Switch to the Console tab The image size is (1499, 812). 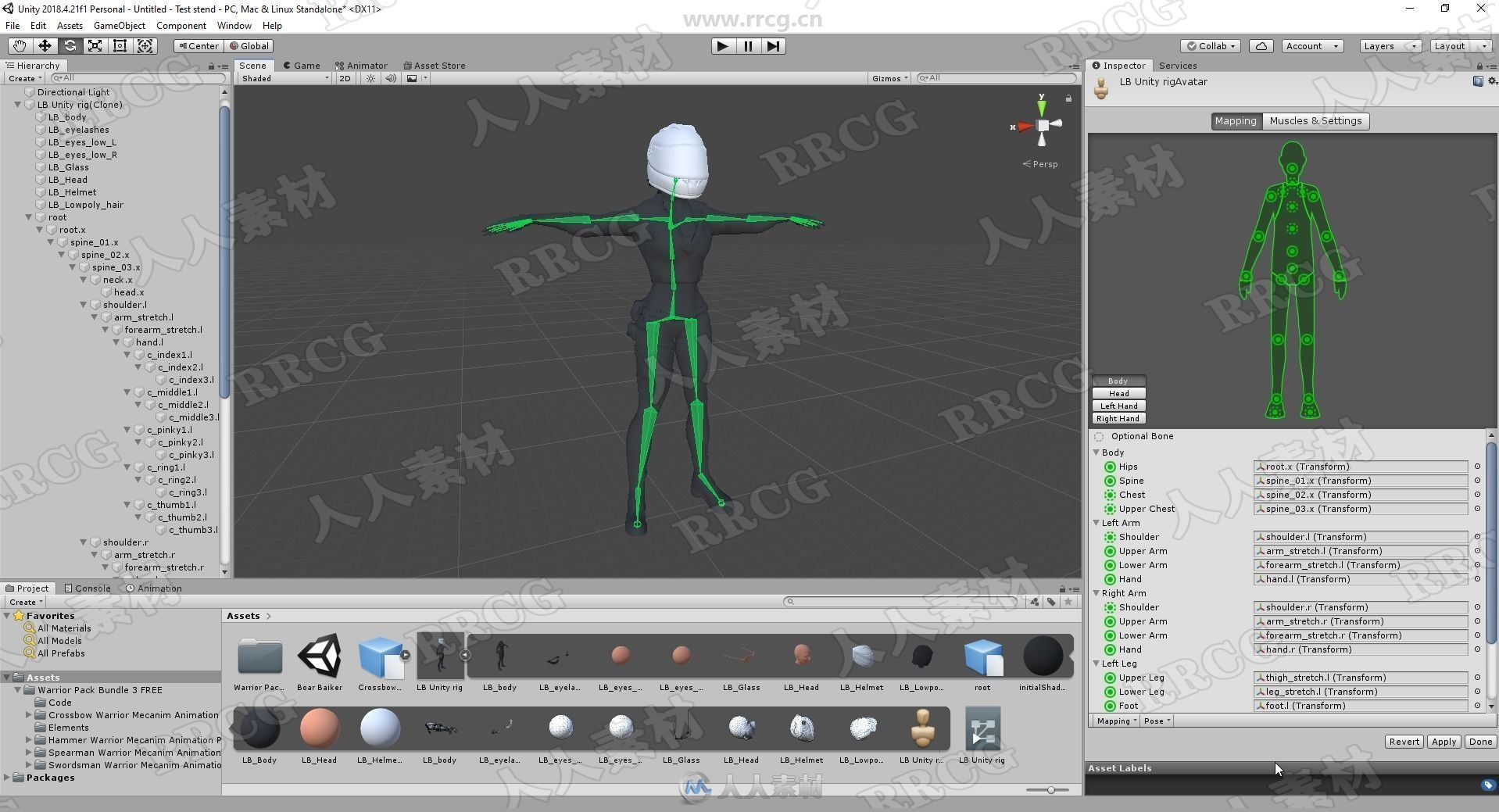pyautogui.click(x=88, y=588)
